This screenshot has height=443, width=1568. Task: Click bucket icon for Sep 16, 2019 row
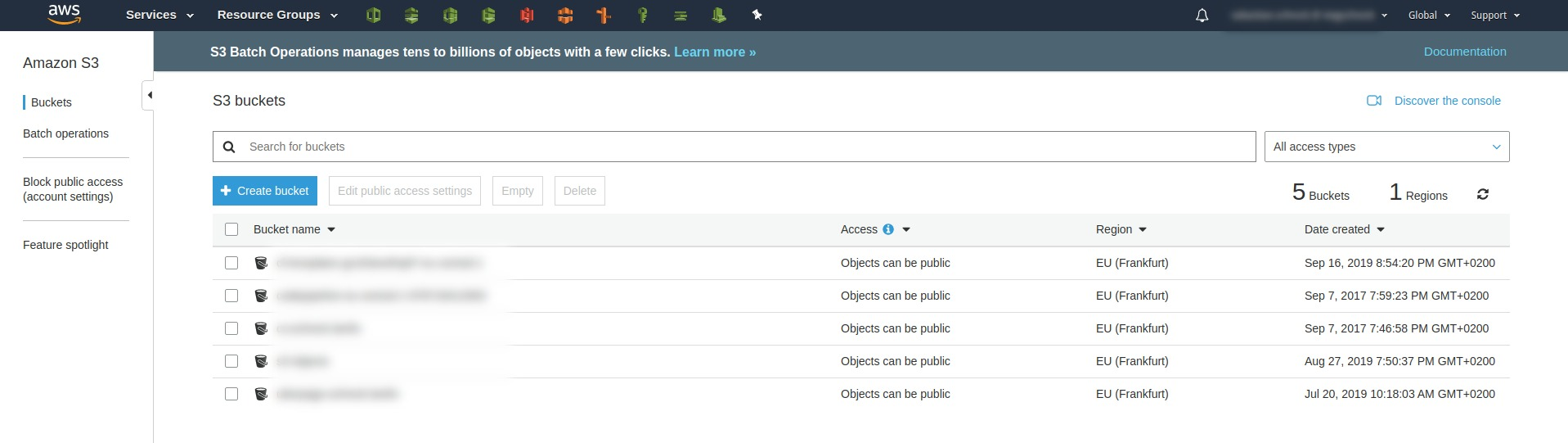click(261, 263)
